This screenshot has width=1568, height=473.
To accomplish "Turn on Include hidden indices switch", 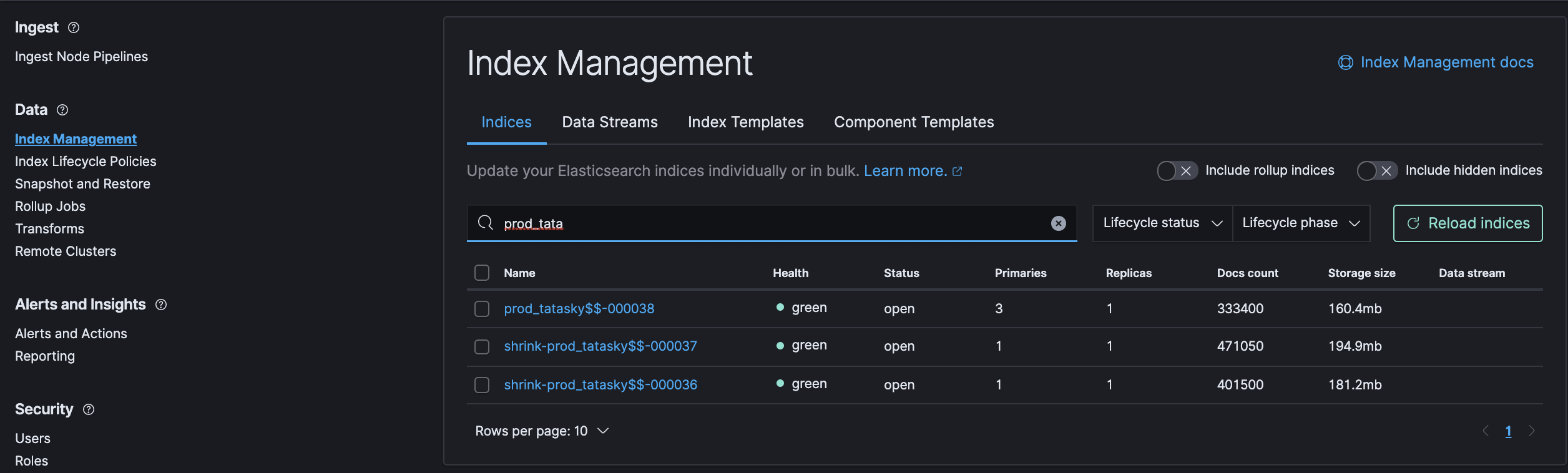I will point(1376,170).
